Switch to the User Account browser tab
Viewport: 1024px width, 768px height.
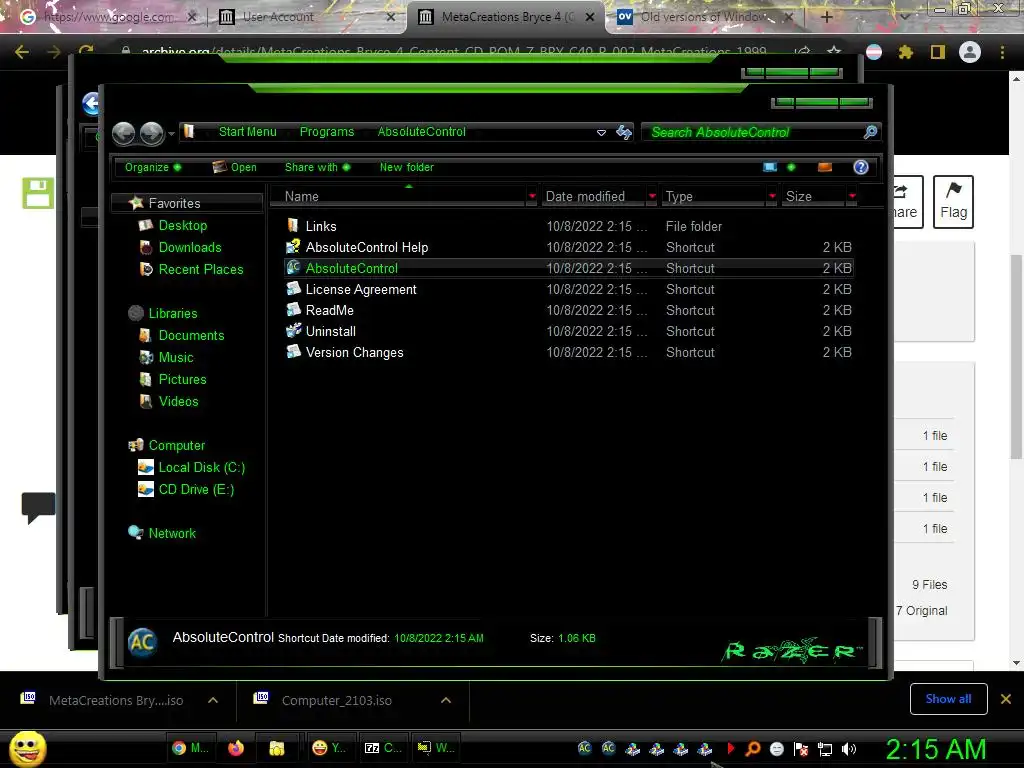pos(306,17)
